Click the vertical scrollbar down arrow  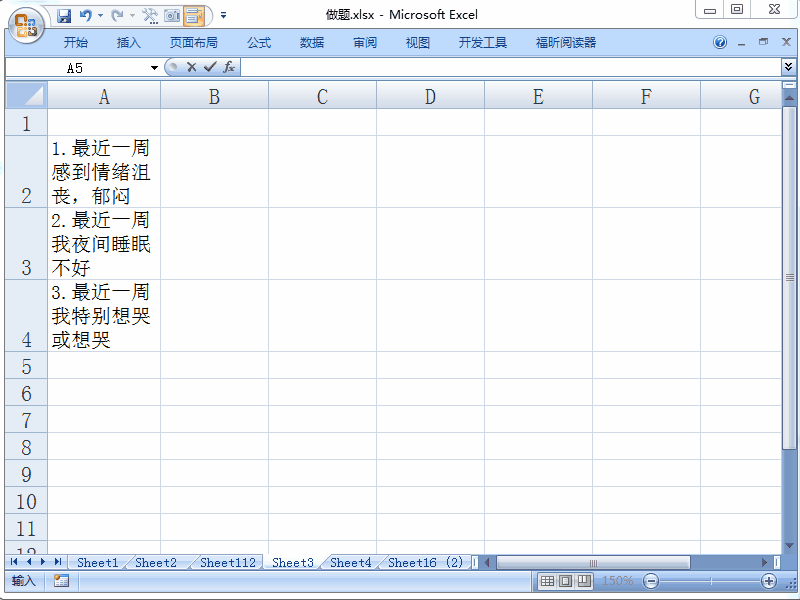click(x=789, y=545)
